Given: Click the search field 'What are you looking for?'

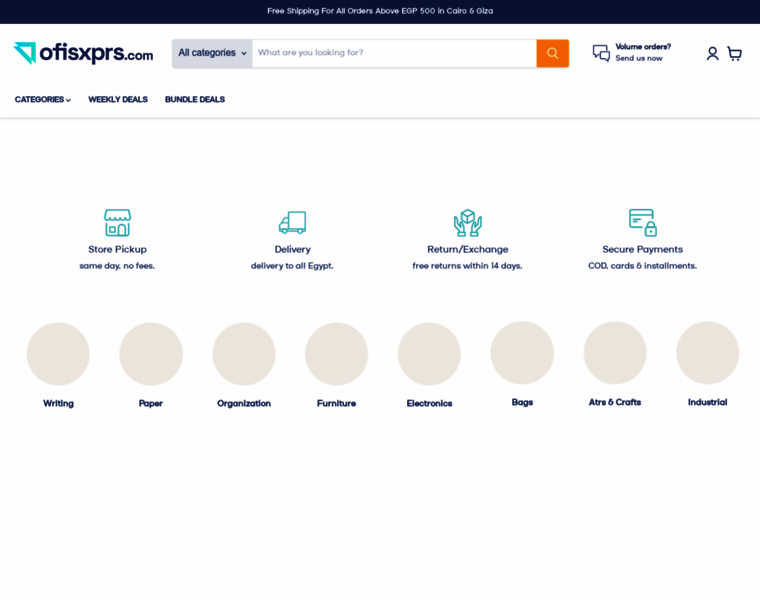Looking at the screenshot, I should point(394,53).
